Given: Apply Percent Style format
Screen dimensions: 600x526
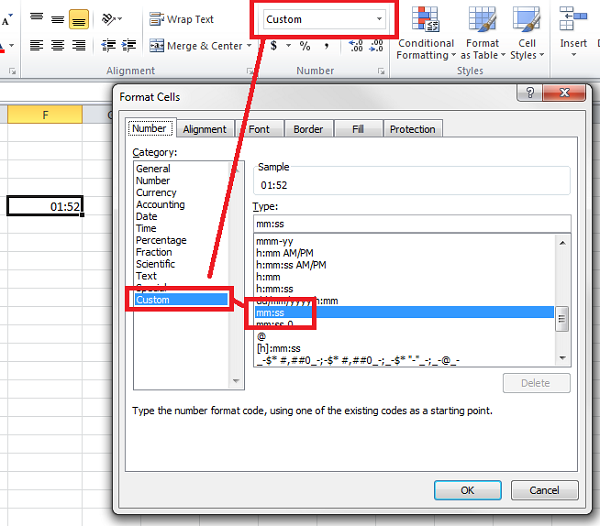Looking at the screenshot, I should click(305, 46).
